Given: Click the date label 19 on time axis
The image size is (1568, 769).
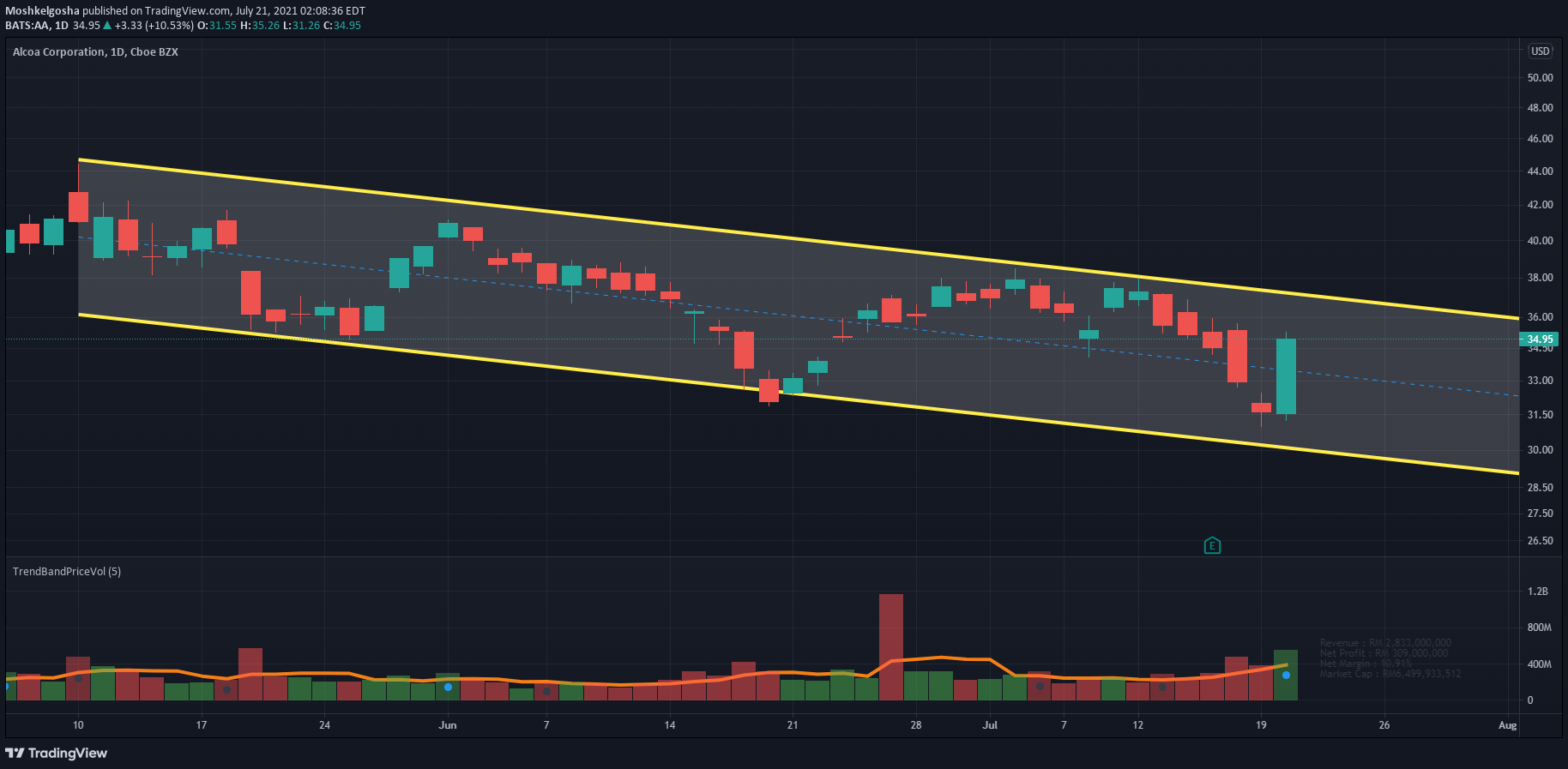Looking at the screenshot, I should click(1261, 725).
